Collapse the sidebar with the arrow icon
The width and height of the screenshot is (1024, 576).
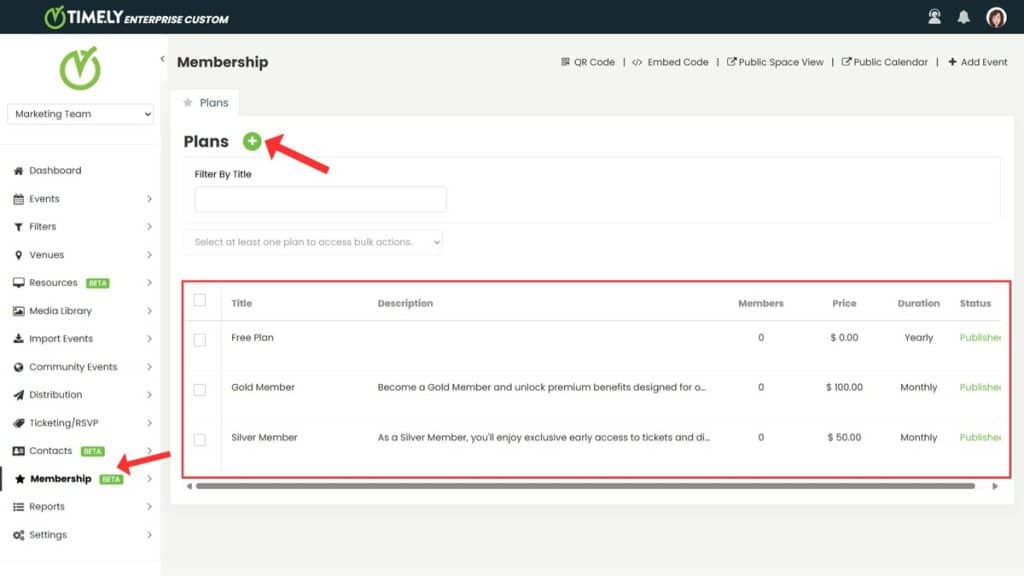pyautogui.click(x=162, y=60)
